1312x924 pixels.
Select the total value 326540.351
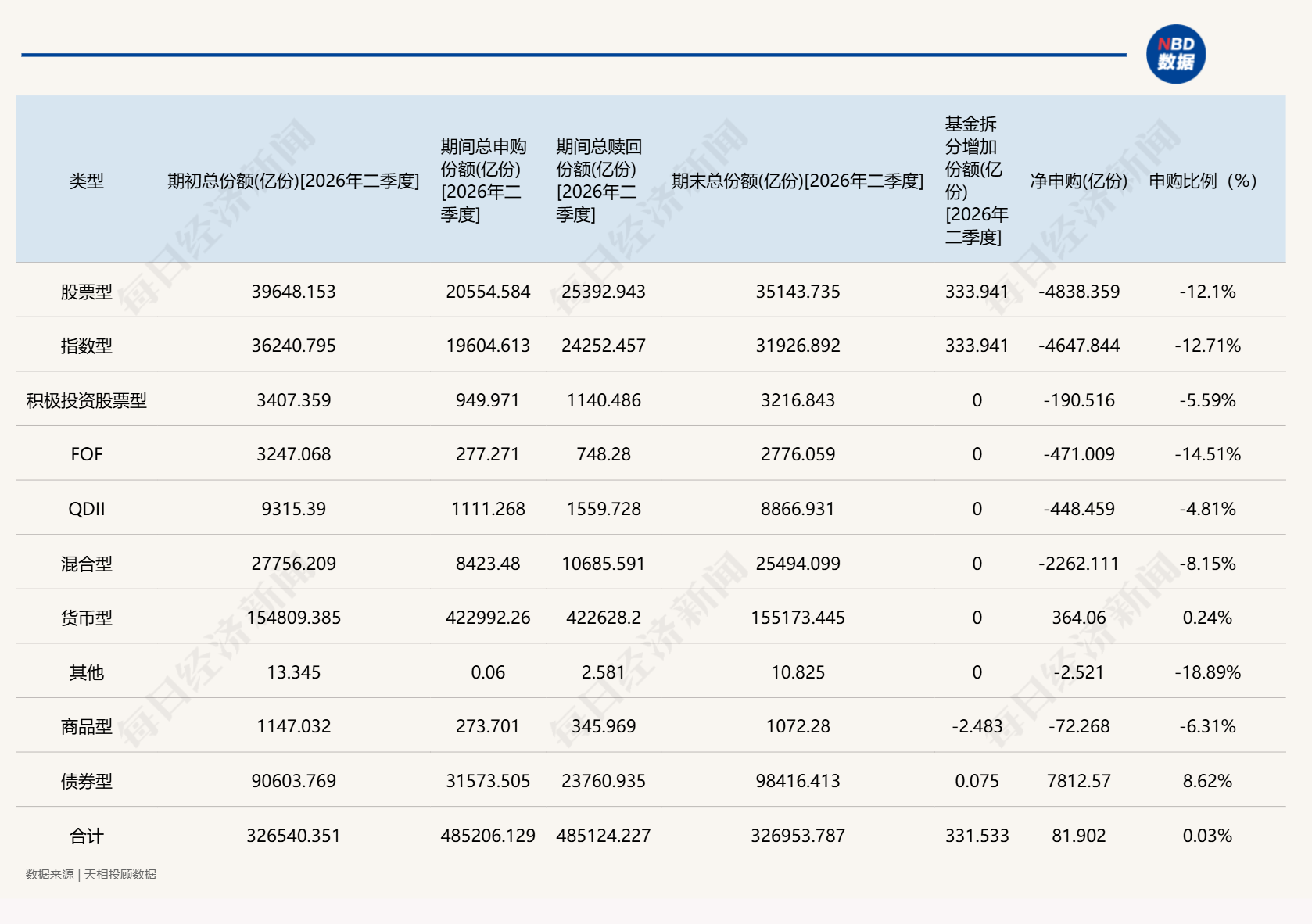click(294, 836)
